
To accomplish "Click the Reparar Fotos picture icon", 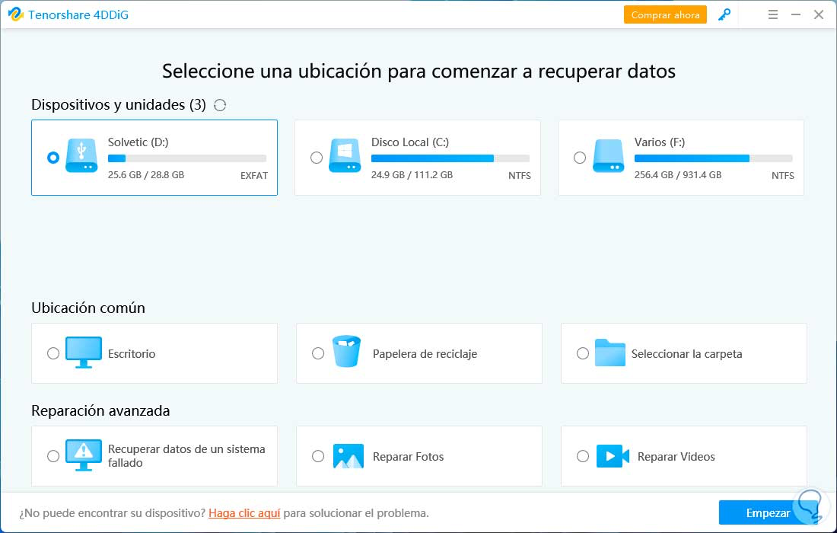I will (x=348, y=456).
